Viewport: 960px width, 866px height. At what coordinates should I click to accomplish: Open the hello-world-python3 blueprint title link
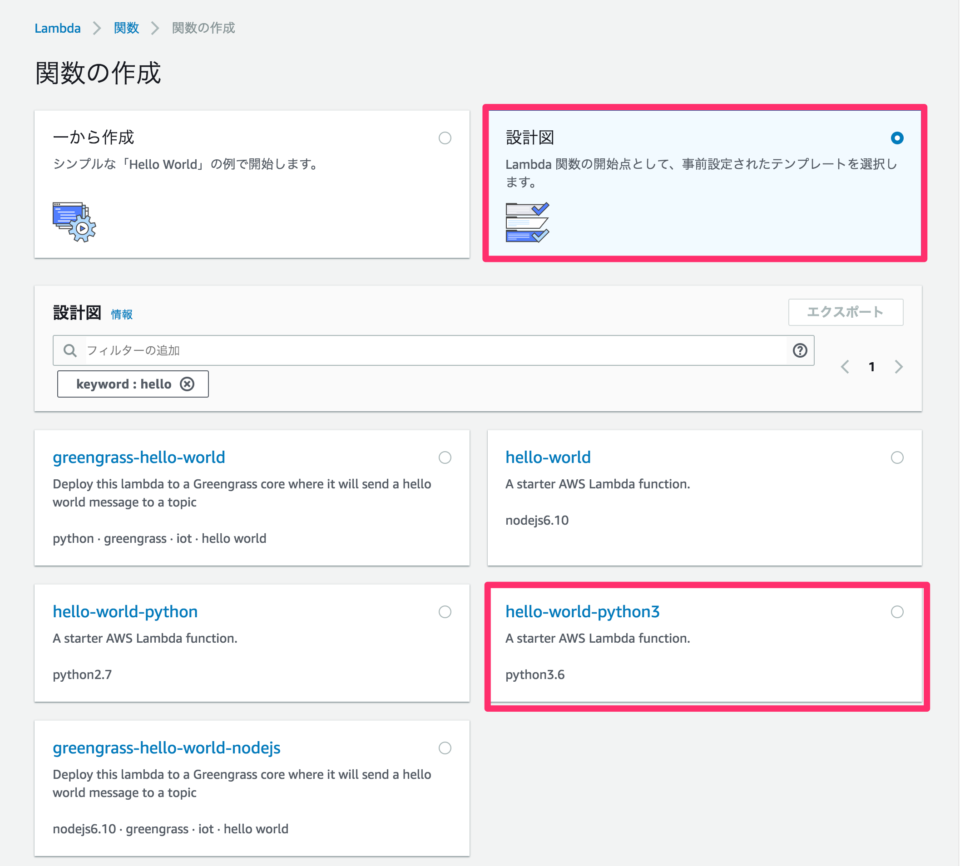point(583,611)
